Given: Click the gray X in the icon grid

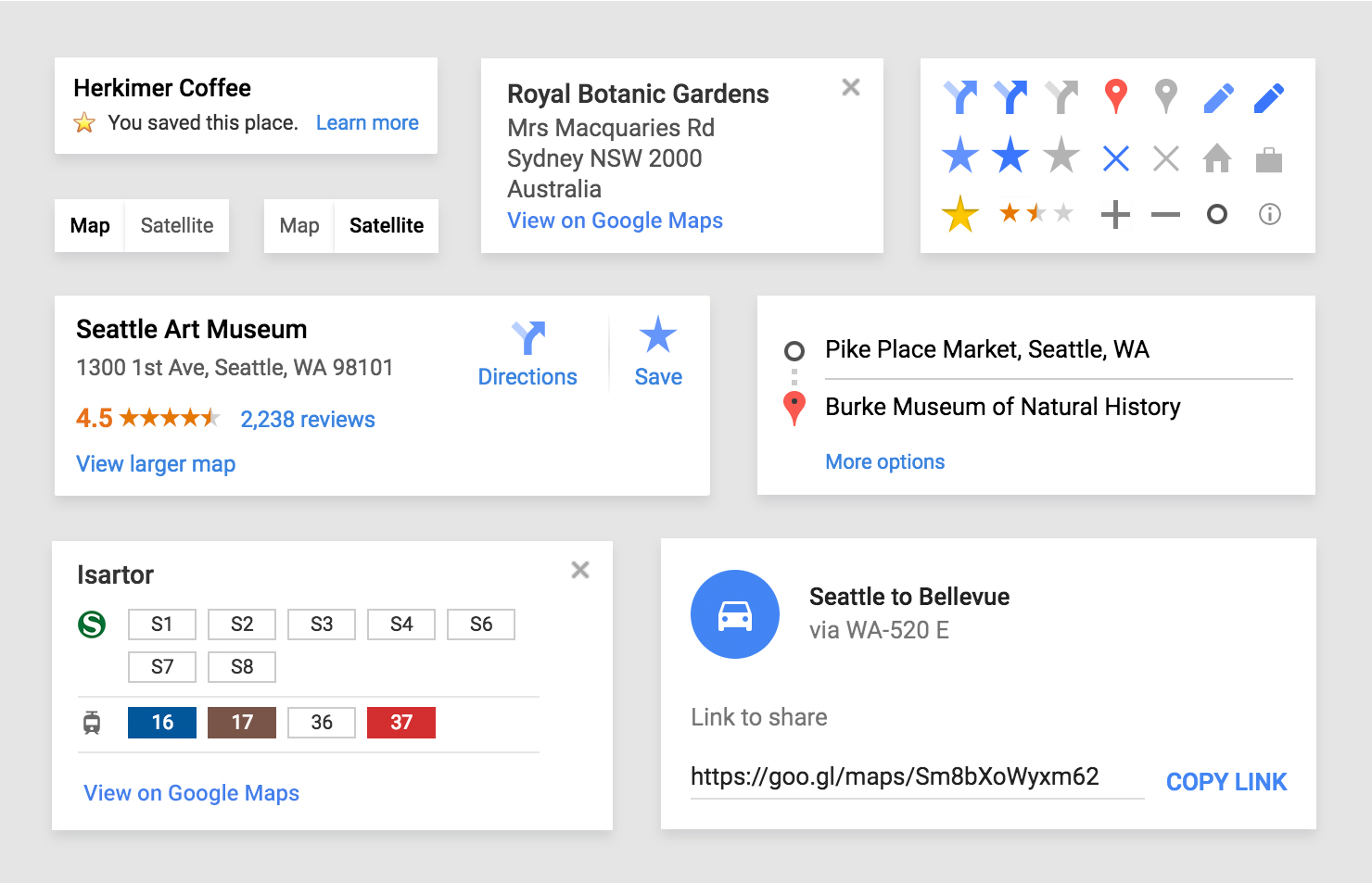Looking at the screenshot, I should [1166, 158].
